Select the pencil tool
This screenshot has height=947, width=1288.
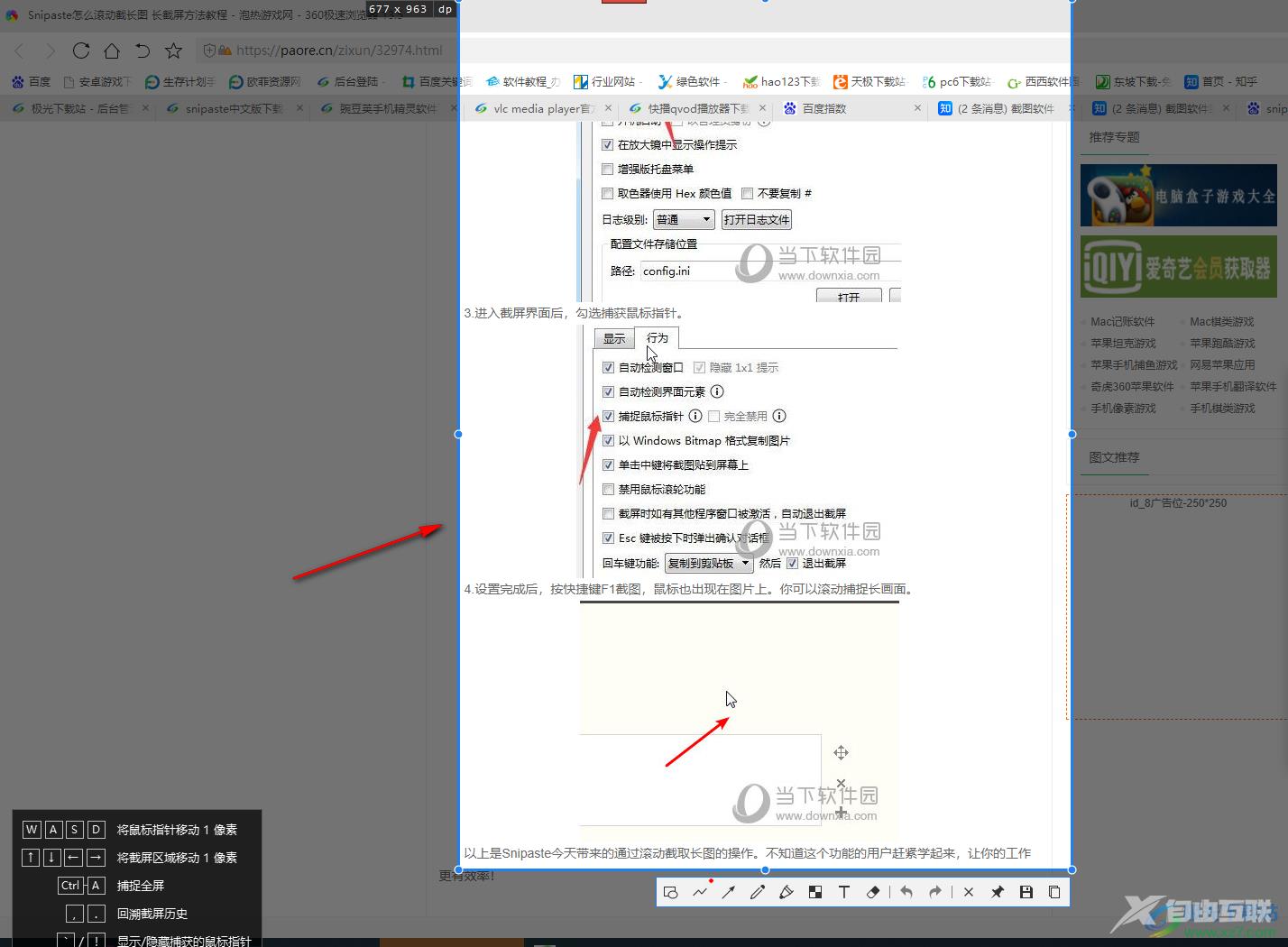coord(758,892)
